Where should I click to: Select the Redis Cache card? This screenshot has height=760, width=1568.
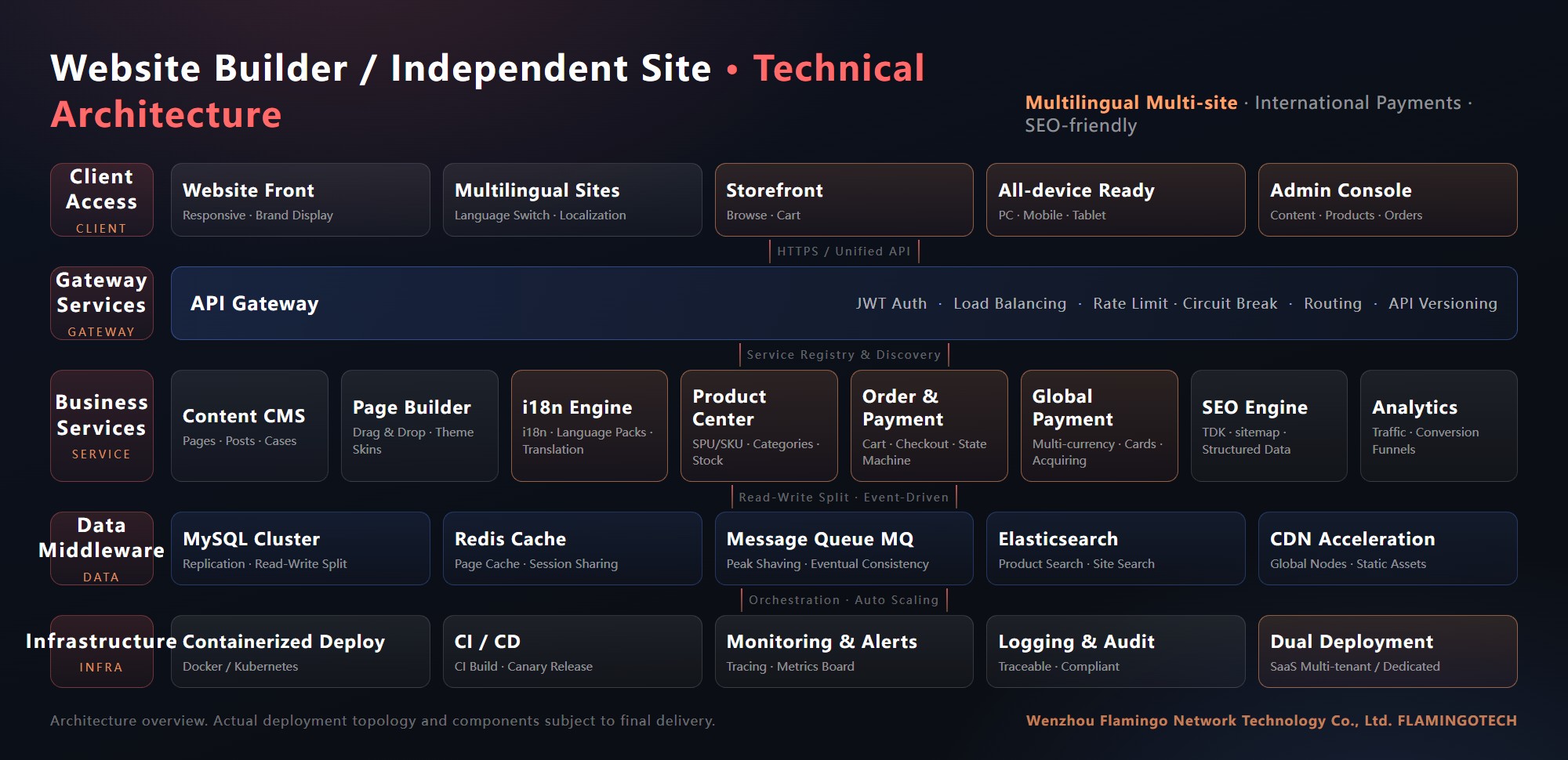pyautogui.click(x=572, y=548)
